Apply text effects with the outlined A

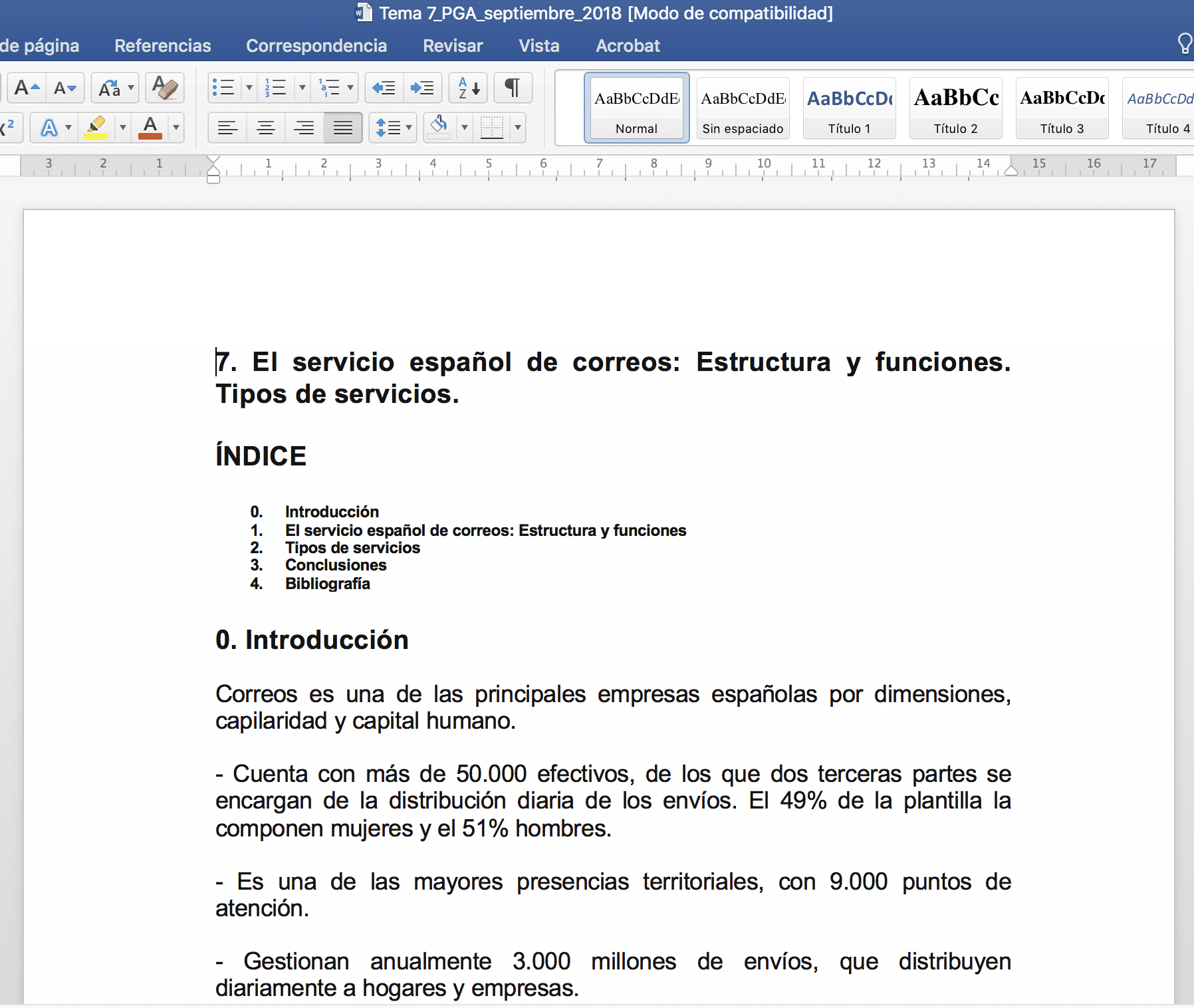(49, 127)
